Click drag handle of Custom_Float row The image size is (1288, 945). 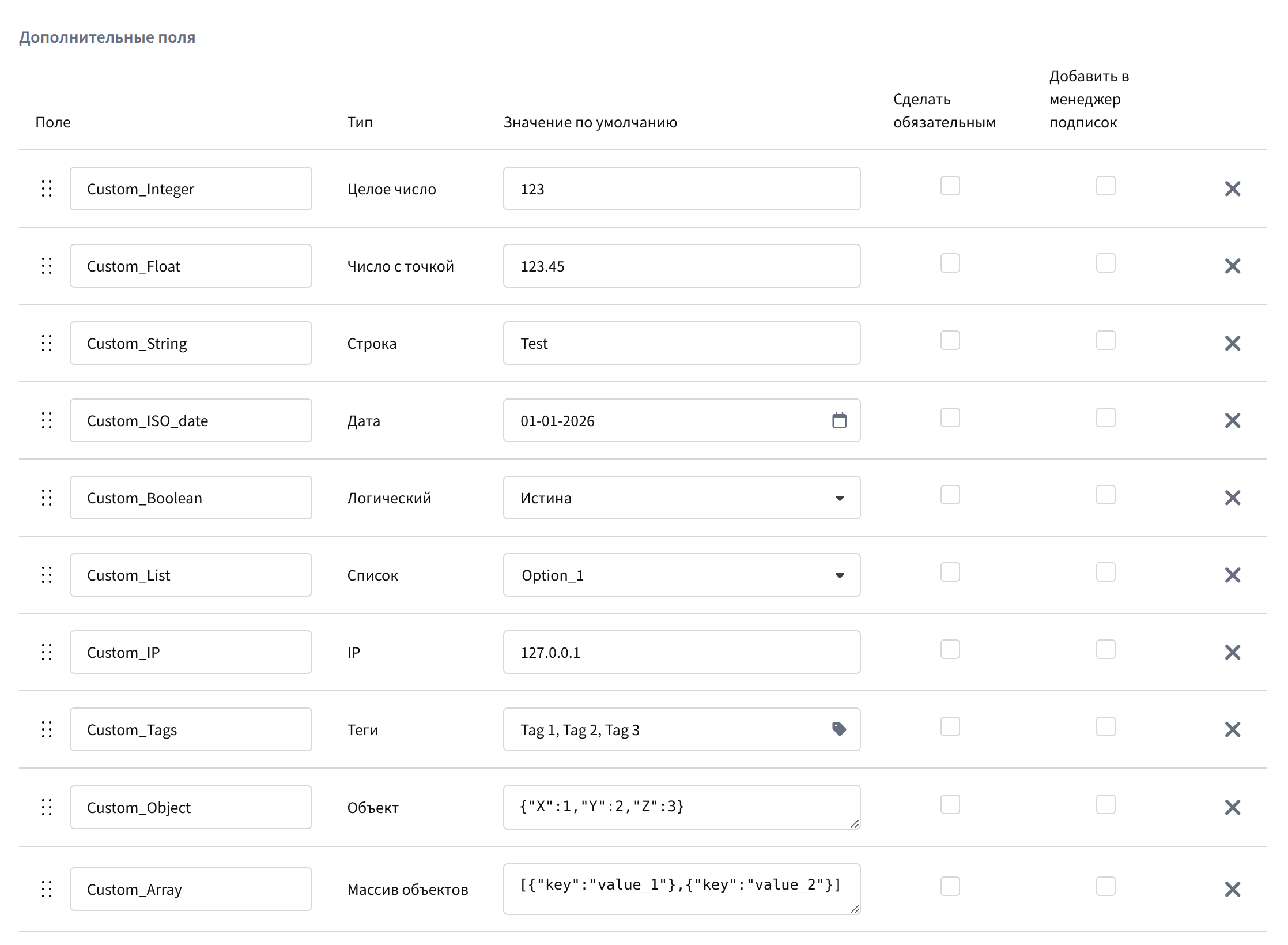[47, 266]
